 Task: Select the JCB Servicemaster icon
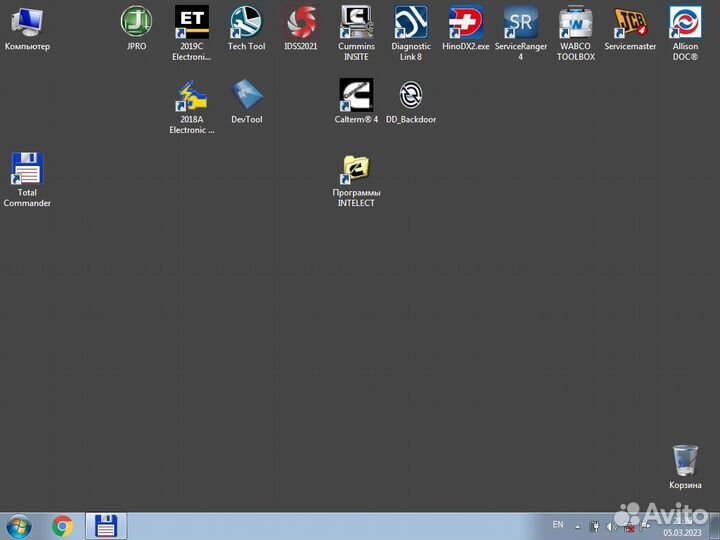point(630,22)
